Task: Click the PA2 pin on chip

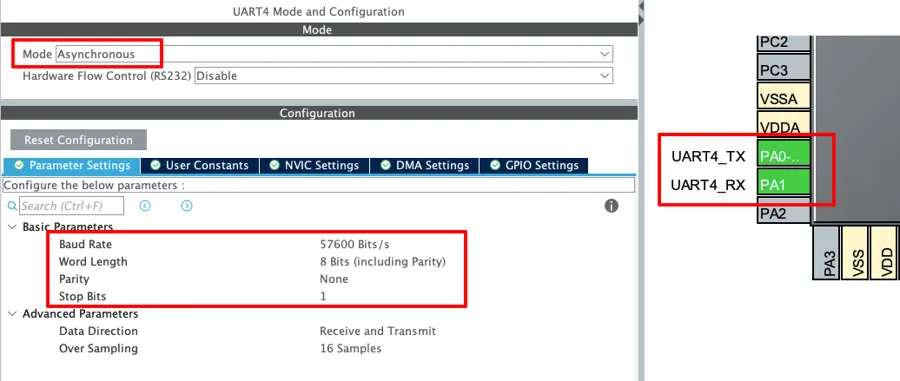Action: coord(783,212)
